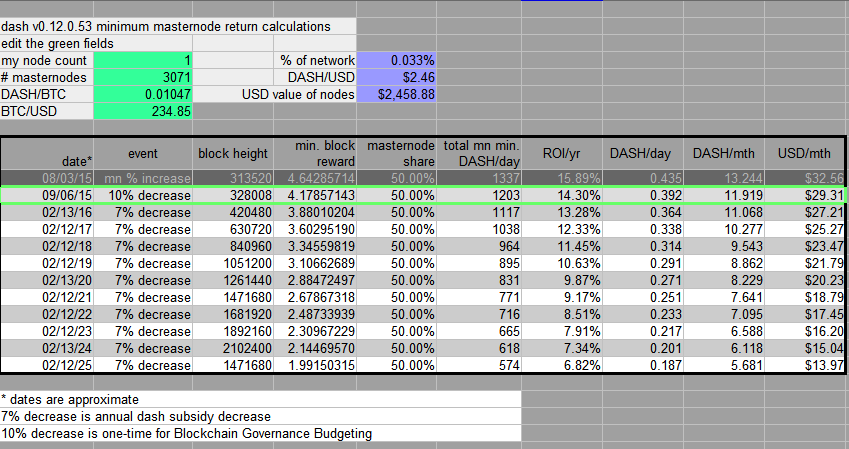
Task: Select the '* dates are approximate' note
Action: coord(260,399)
